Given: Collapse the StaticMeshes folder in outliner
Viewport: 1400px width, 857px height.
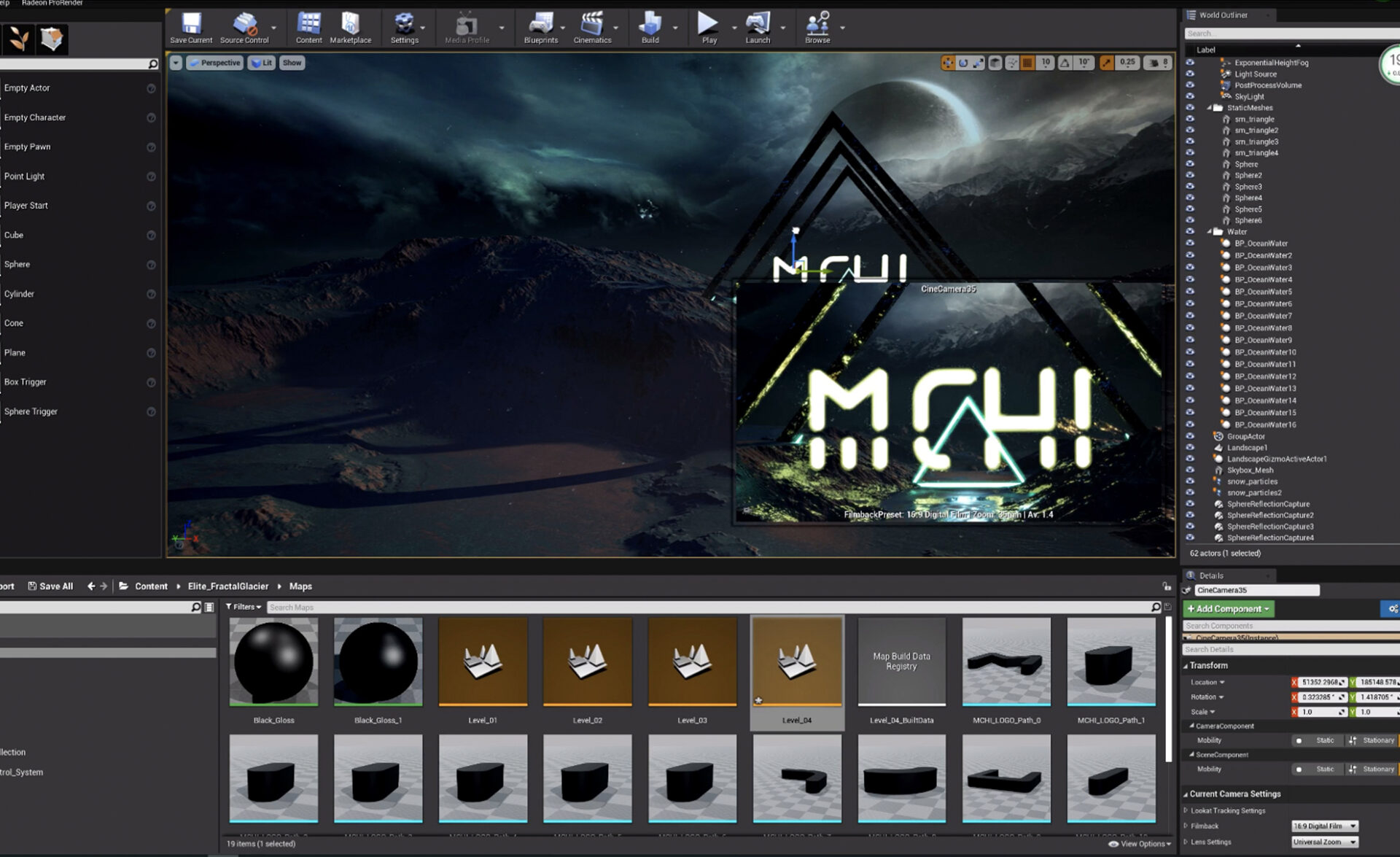Looking at the screenshot, I should tap(1210, 108).
